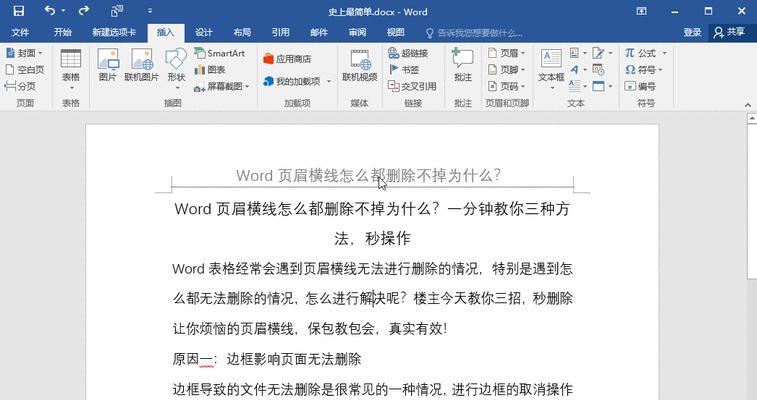757x400 pixels.
Task: Click the heading line 法，秒操作
Action: [372, 238]
